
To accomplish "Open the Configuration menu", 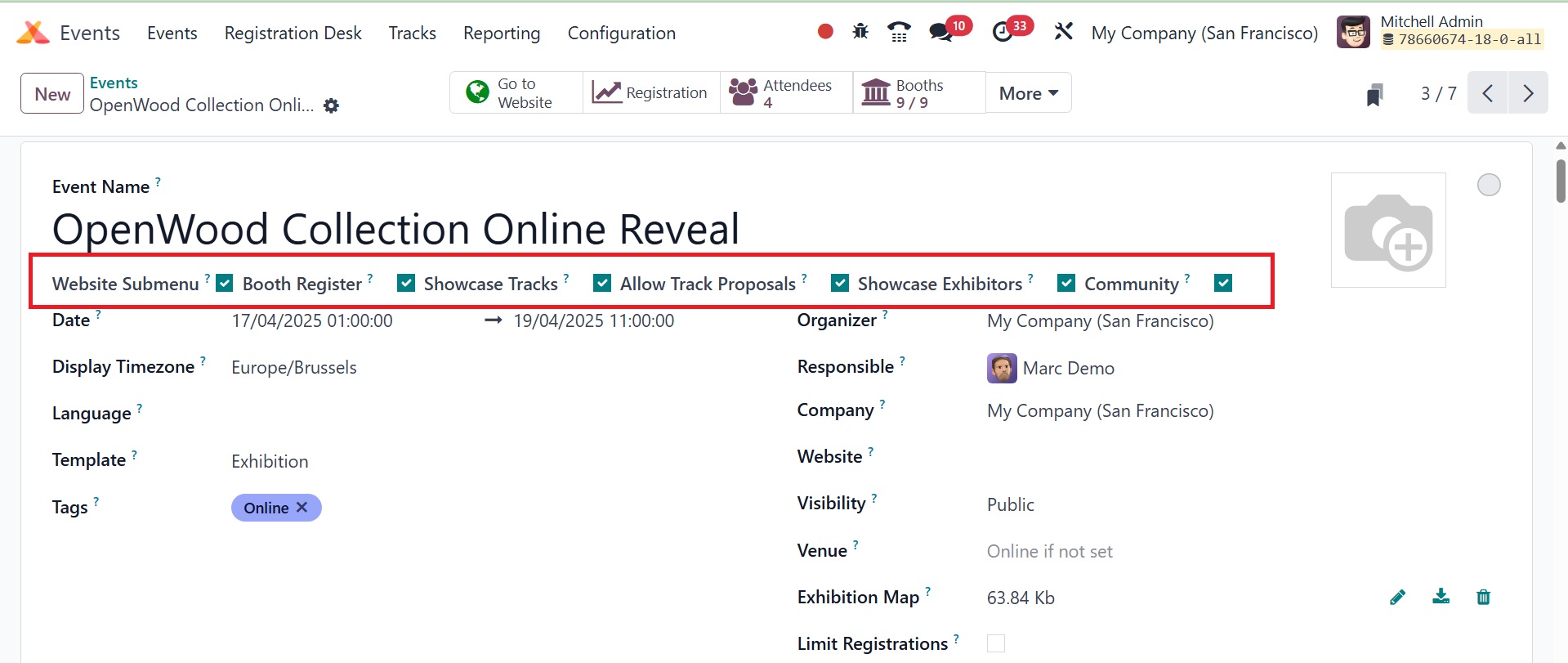I will tap(622, 33).
